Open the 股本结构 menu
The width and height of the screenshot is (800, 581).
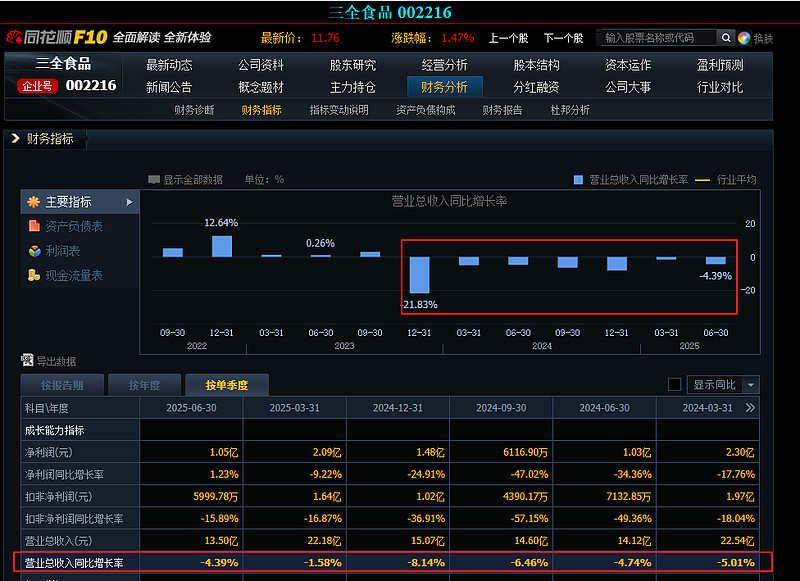(536, 65)
